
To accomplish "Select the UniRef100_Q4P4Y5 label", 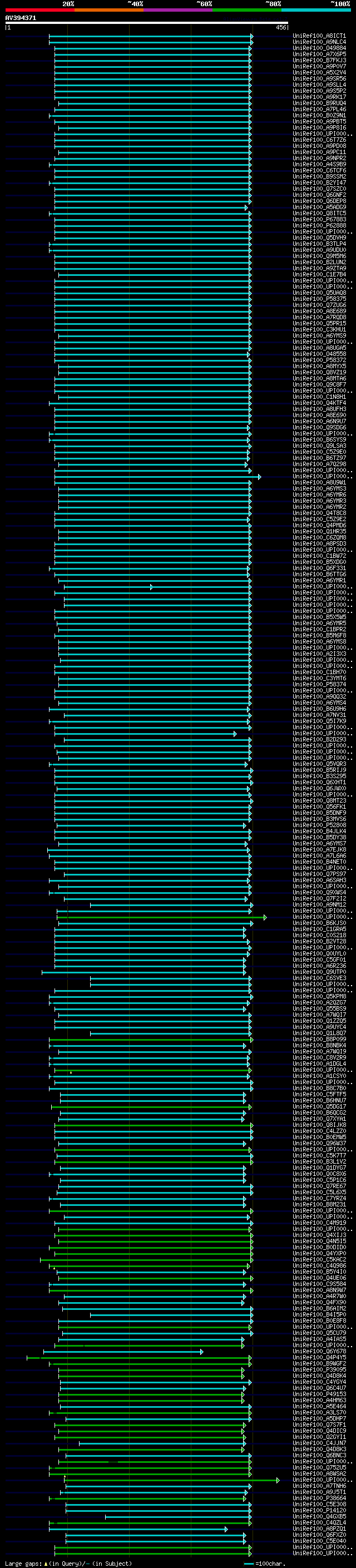I will click(x=319, y=1357).
